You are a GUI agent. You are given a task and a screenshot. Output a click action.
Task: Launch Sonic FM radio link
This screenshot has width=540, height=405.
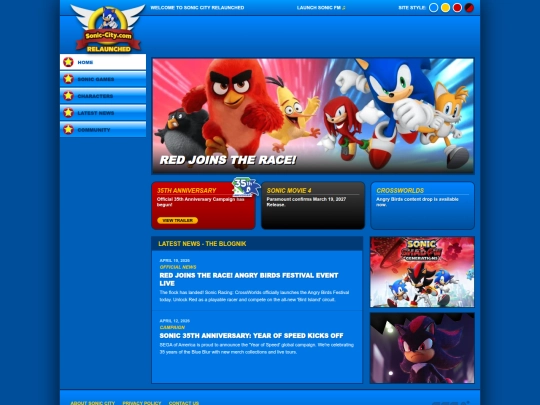click(x=321, y=8)
